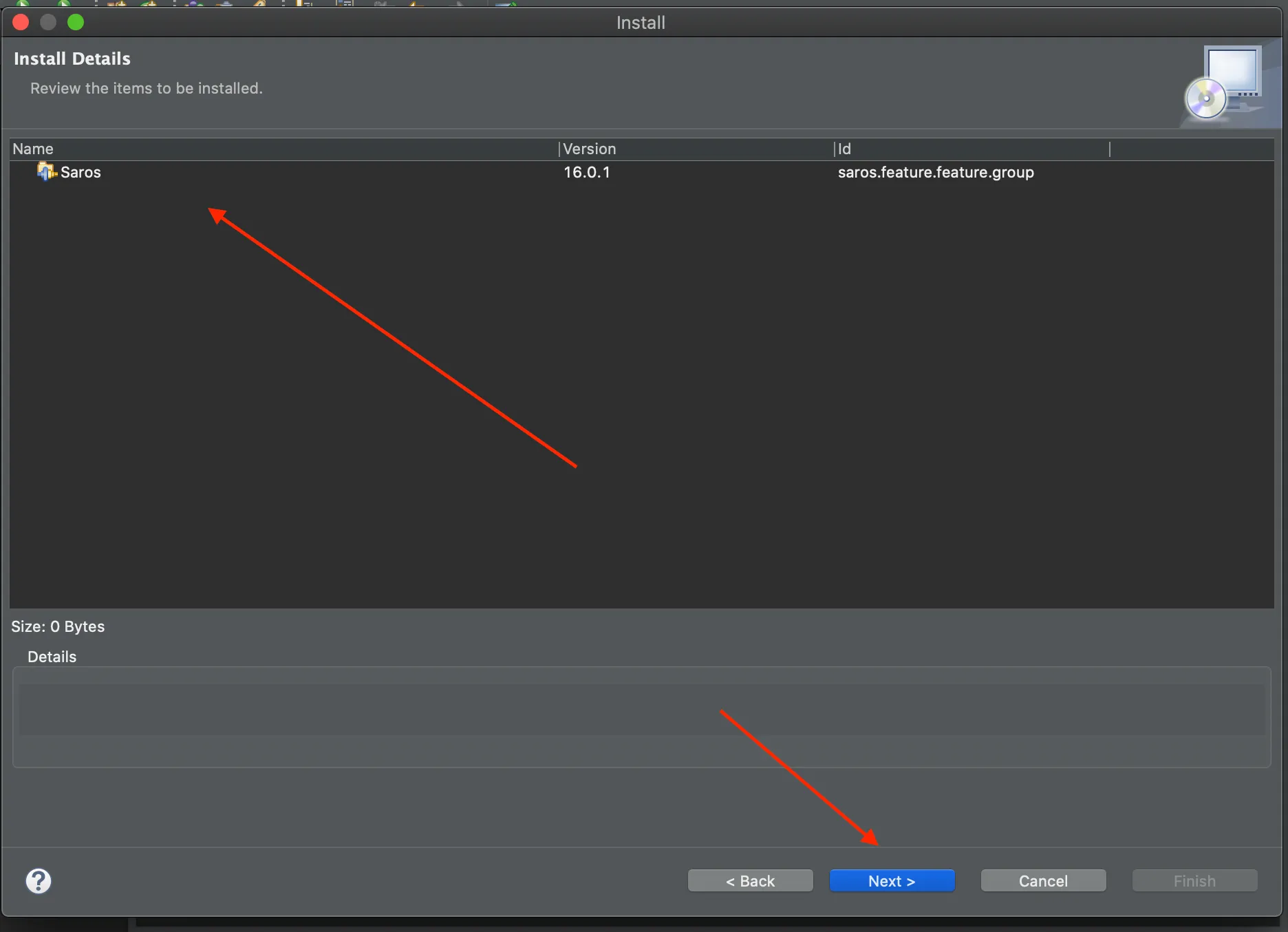Go back with the Back button
1288x932 pixels.
[750, 881]
